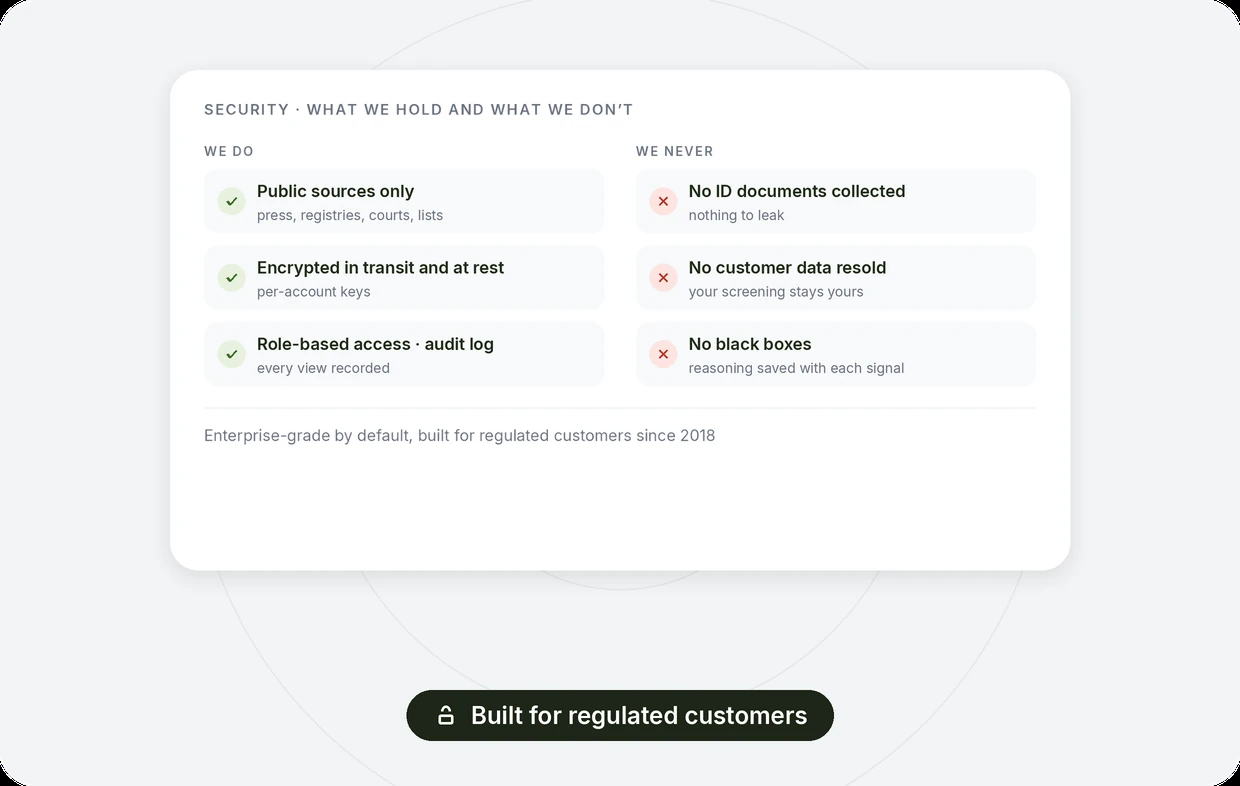Viewport: 1240px width, 786px height.
Task: Click the green check icon beside Public sources only
Action: tap(232, 201)
